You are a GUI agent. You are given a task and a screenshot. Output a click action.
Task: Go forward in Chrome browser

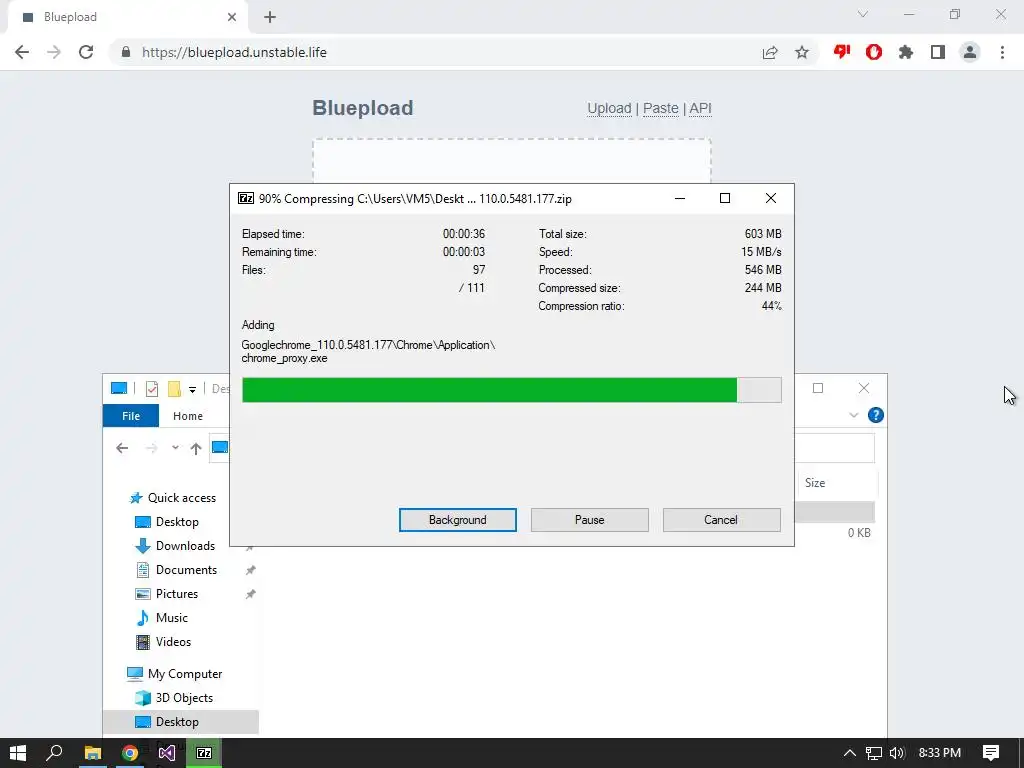[x=54, y=52]
